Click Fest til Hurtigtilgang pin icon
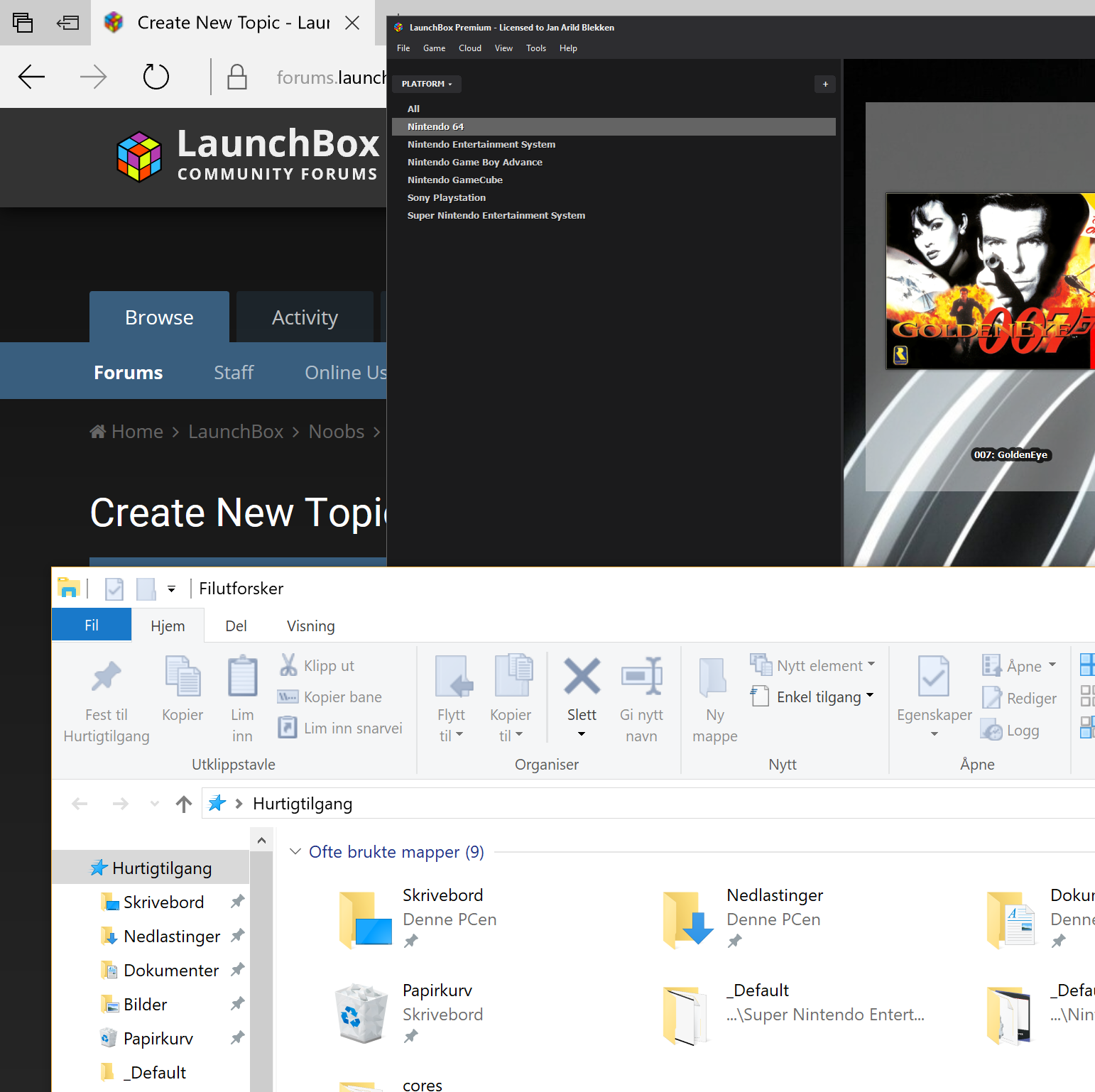 (107, 675)
